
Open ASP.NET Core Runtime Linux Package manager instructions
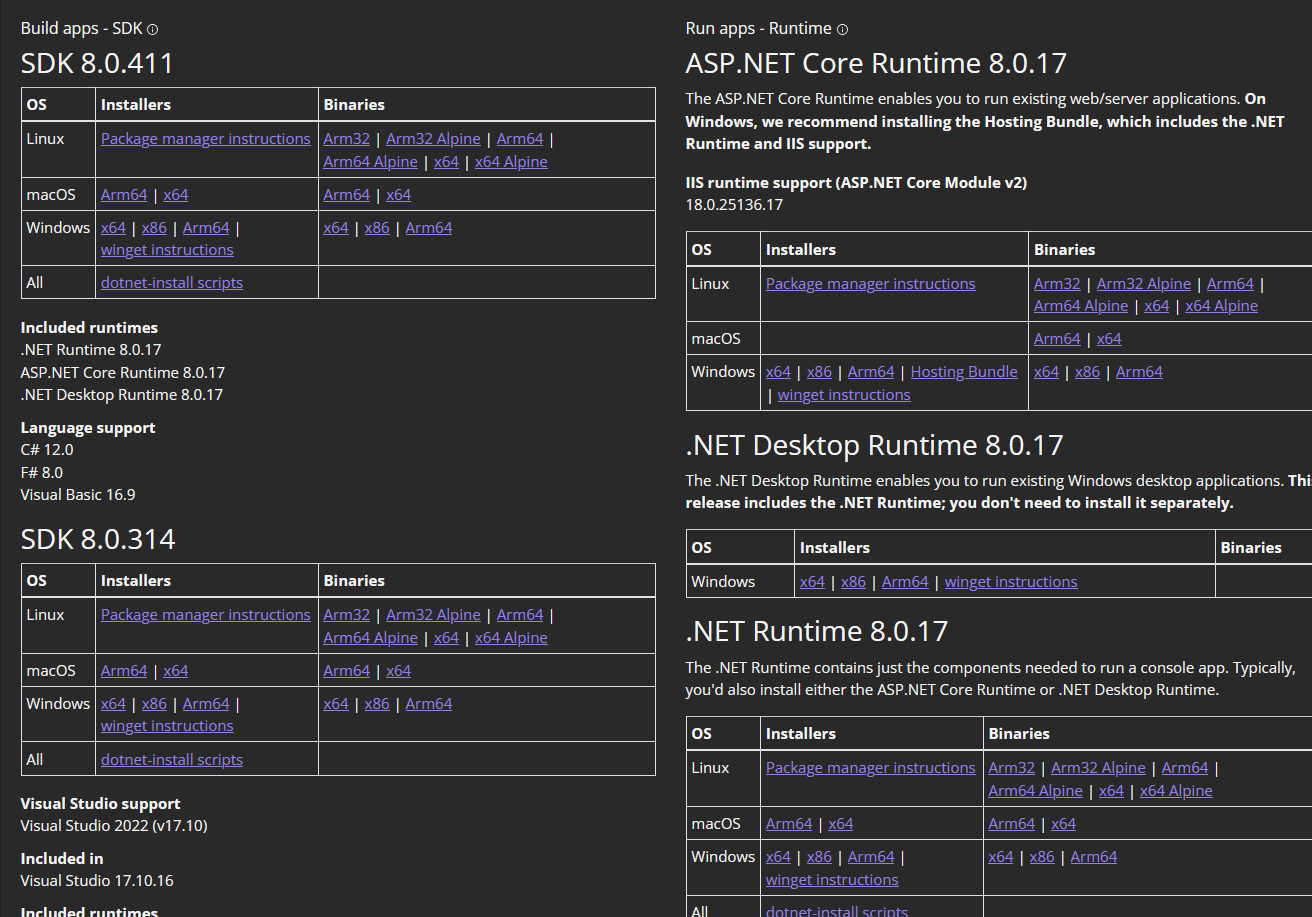click(871, 284)
